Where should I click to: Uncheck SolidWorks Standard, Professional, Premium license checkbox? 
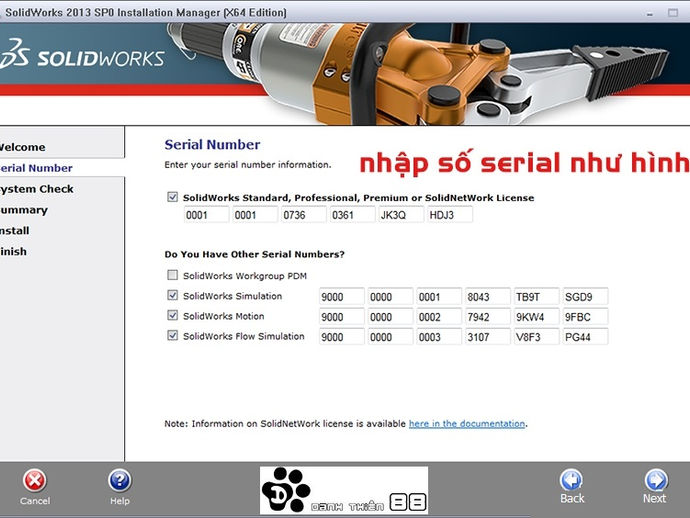[x=172, y=197]
